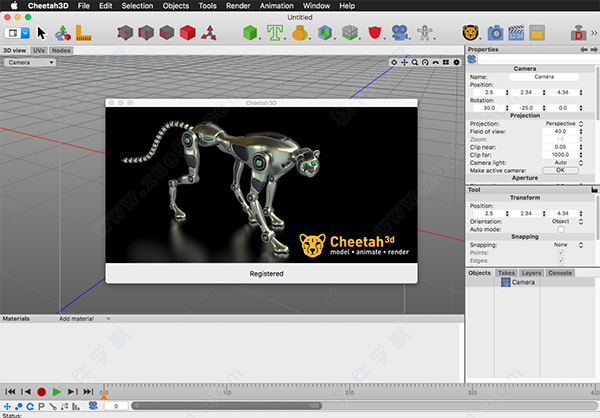
Task: Open viewport gear settings icon
Action: coord(457,62)
